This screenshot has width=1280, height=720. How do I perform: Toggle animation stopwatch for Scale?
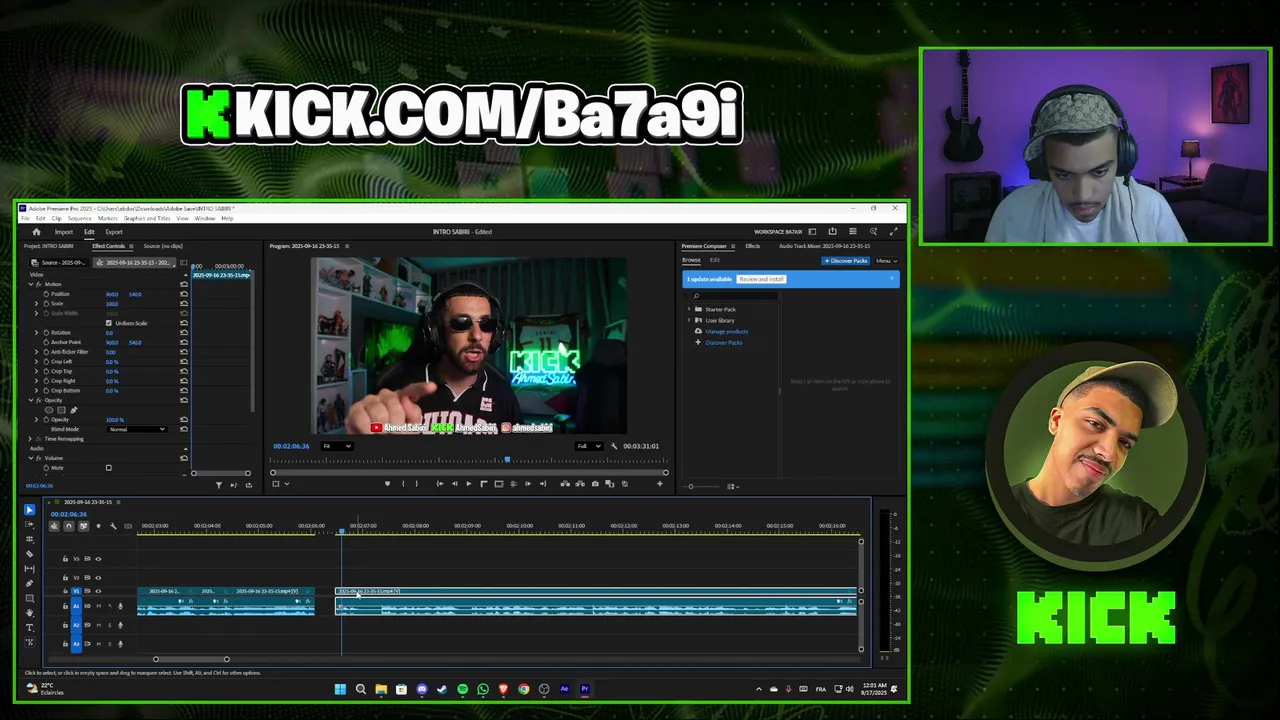pos(46,304)
